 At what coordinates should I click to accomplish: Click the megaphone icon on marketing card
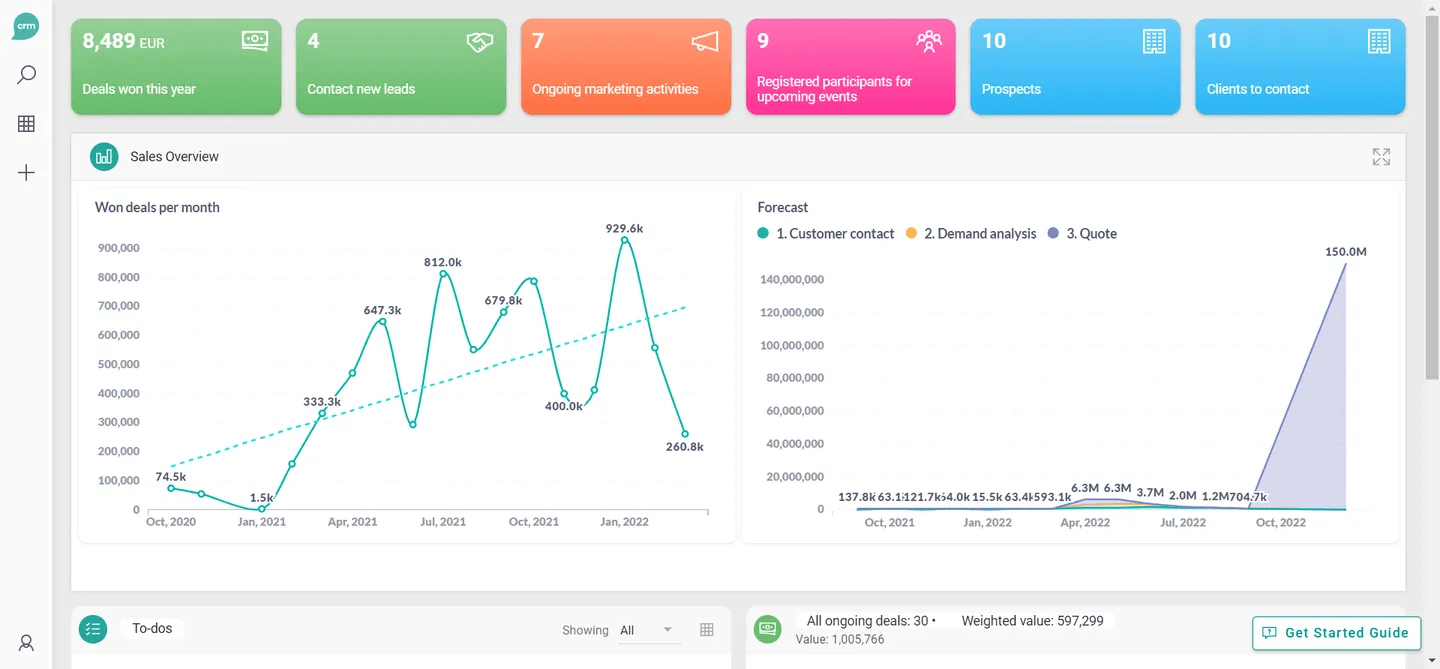[705, 42]
